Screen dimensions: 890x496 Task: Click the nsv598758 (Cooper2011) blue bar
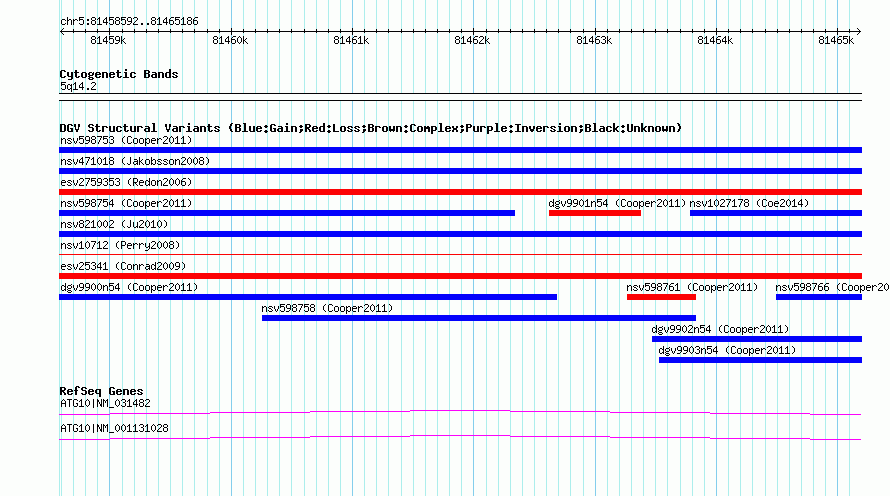coord(478,318)
